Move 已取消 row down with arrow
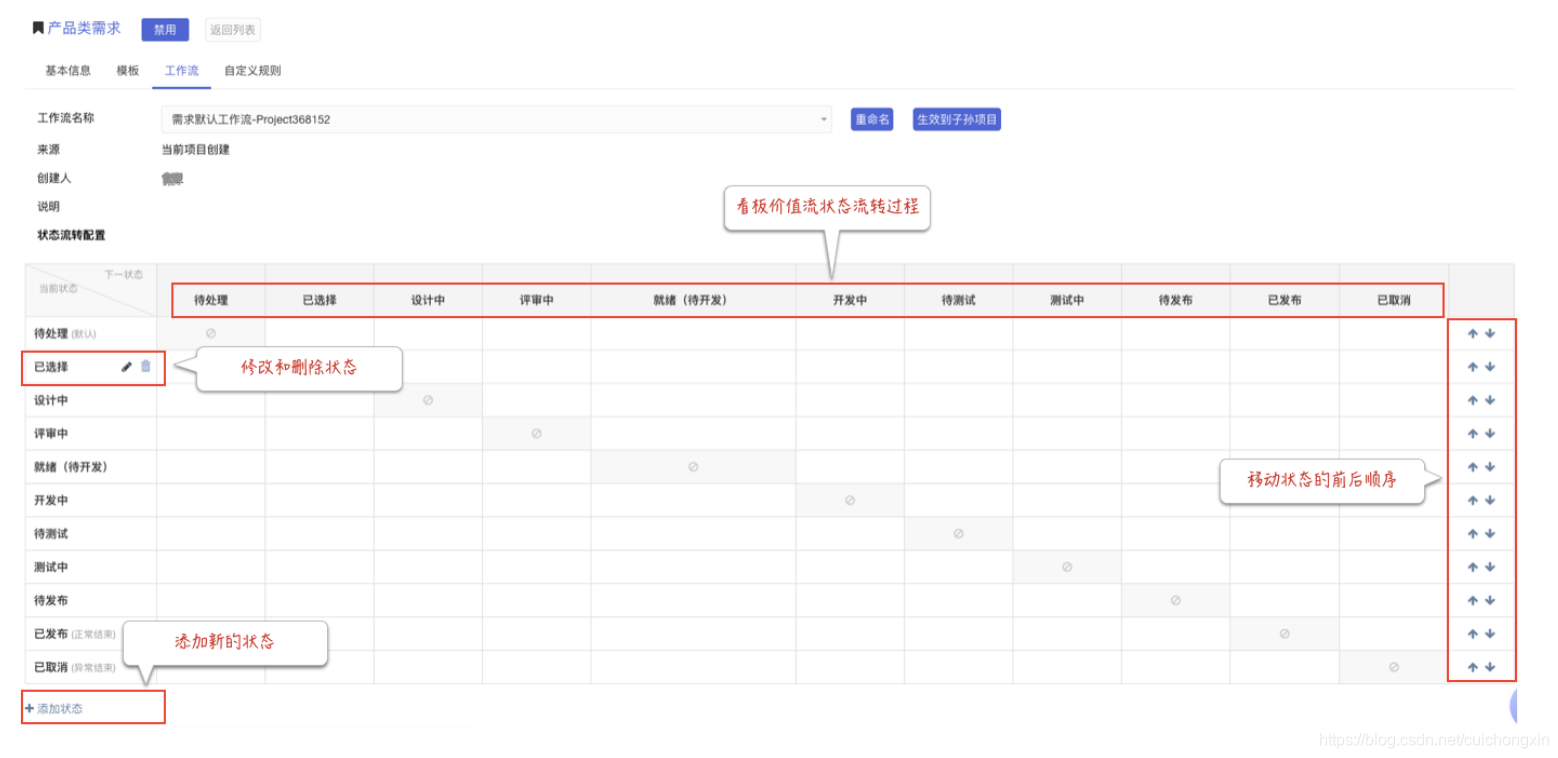The width and height of the screenshot is (1558, 758). click(x=1490, y=667)
